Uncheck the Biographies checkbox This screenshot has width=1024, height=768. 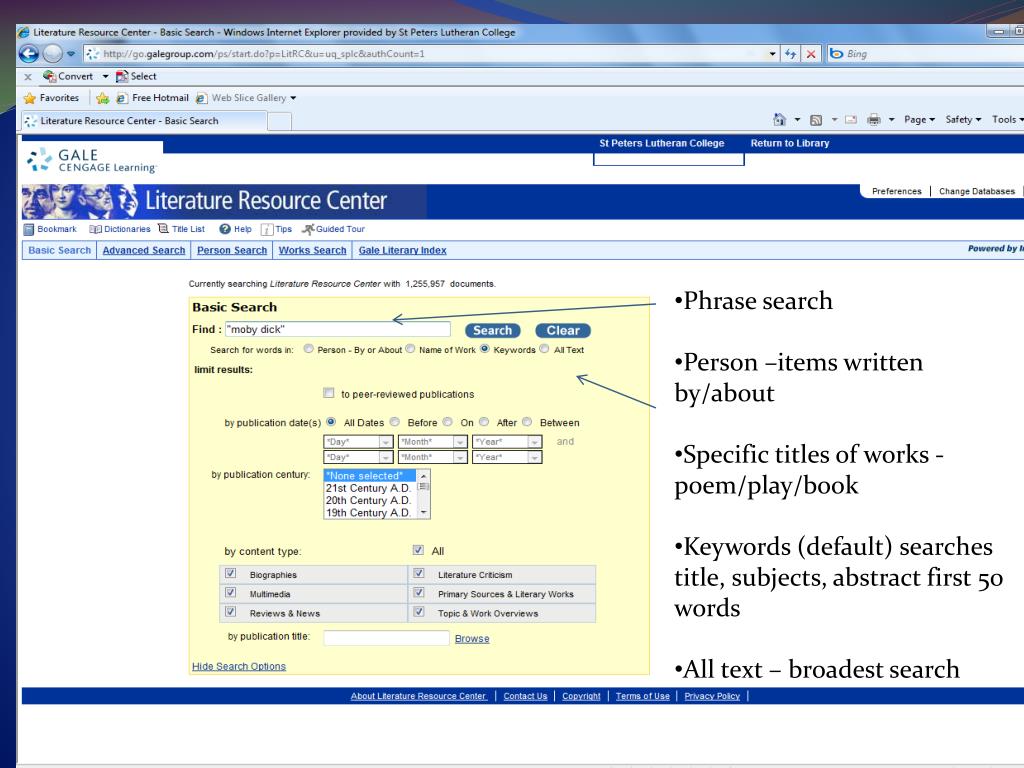pyautogui.click(x=231, y=573)
